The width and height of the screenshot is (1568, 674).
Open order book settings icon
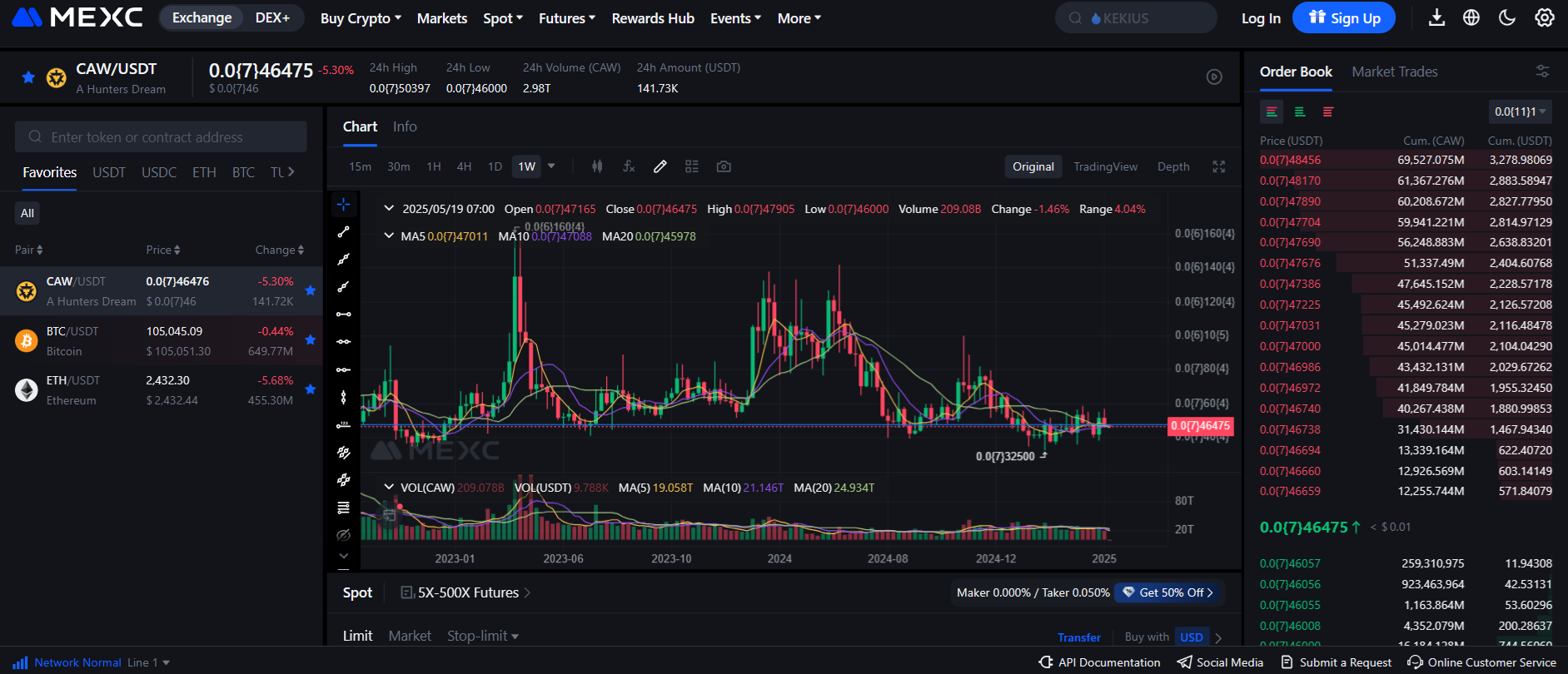point(1542,72)
